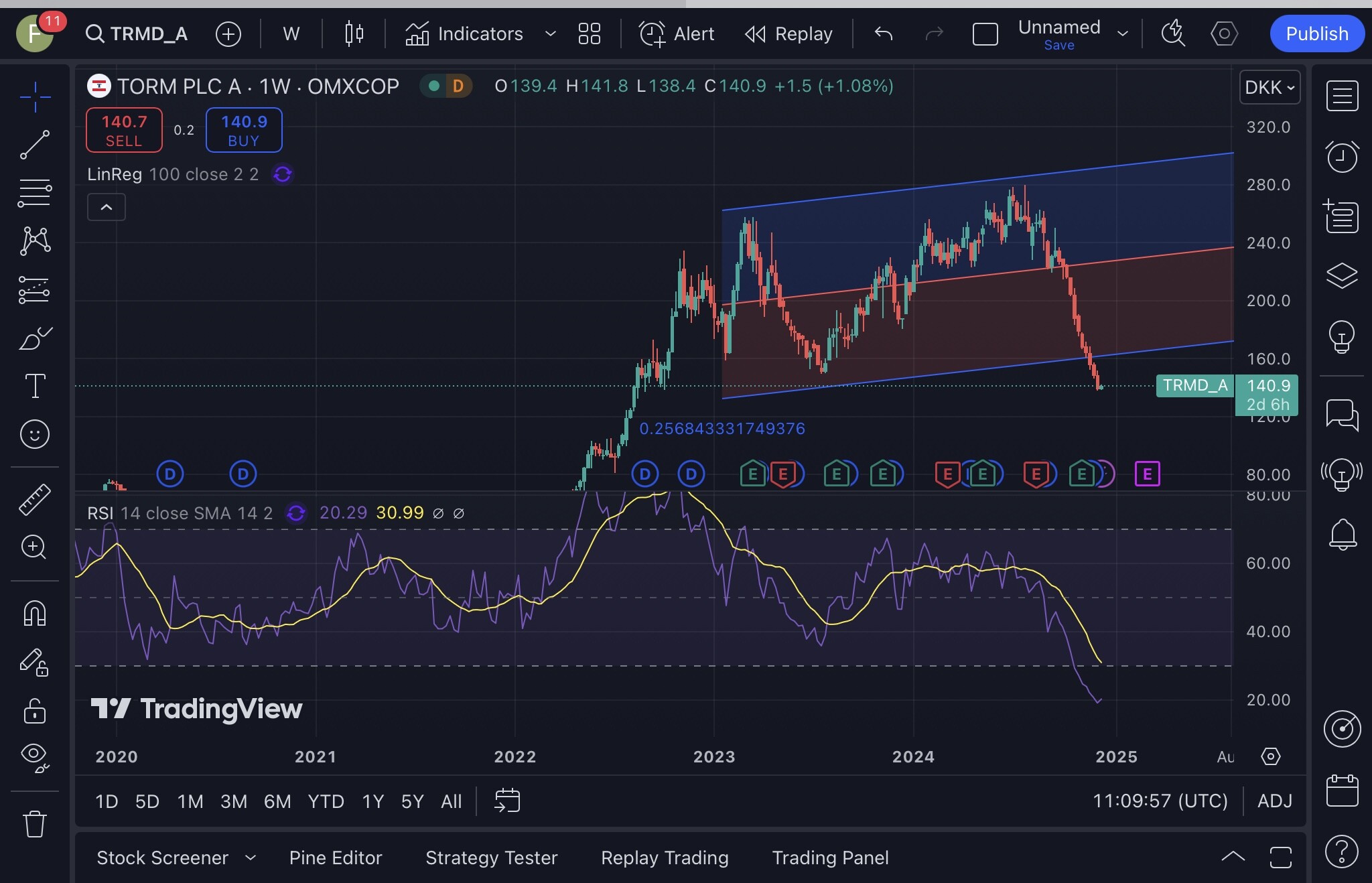Select the trend line drawing tool
1372x883 pixels.
pyautogui.click(x=35, y=145)
